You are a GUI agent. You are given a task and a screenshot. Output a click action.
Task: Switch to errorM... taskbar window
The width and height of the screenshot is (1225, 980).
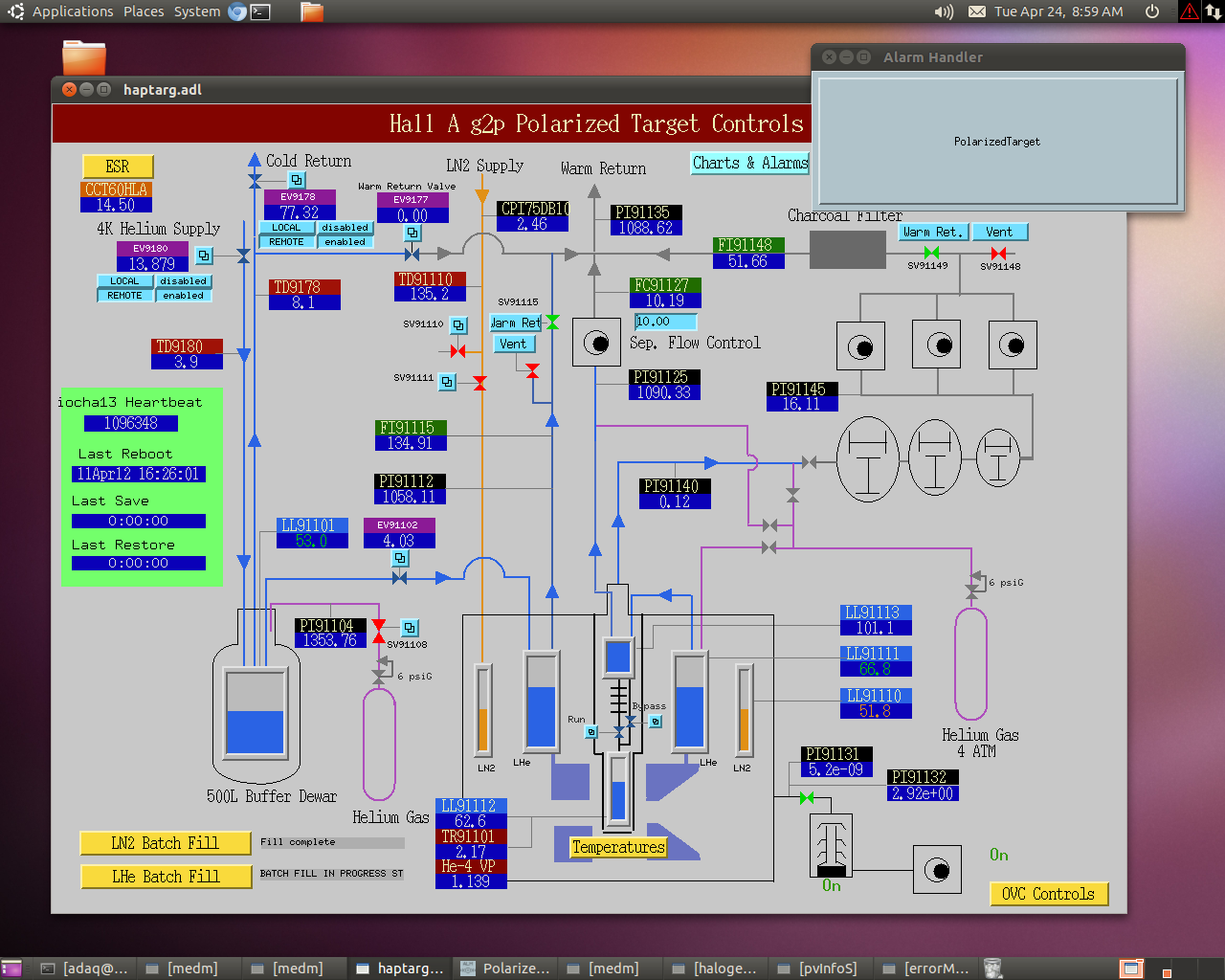pyautogui.click(x=926, y=969)
